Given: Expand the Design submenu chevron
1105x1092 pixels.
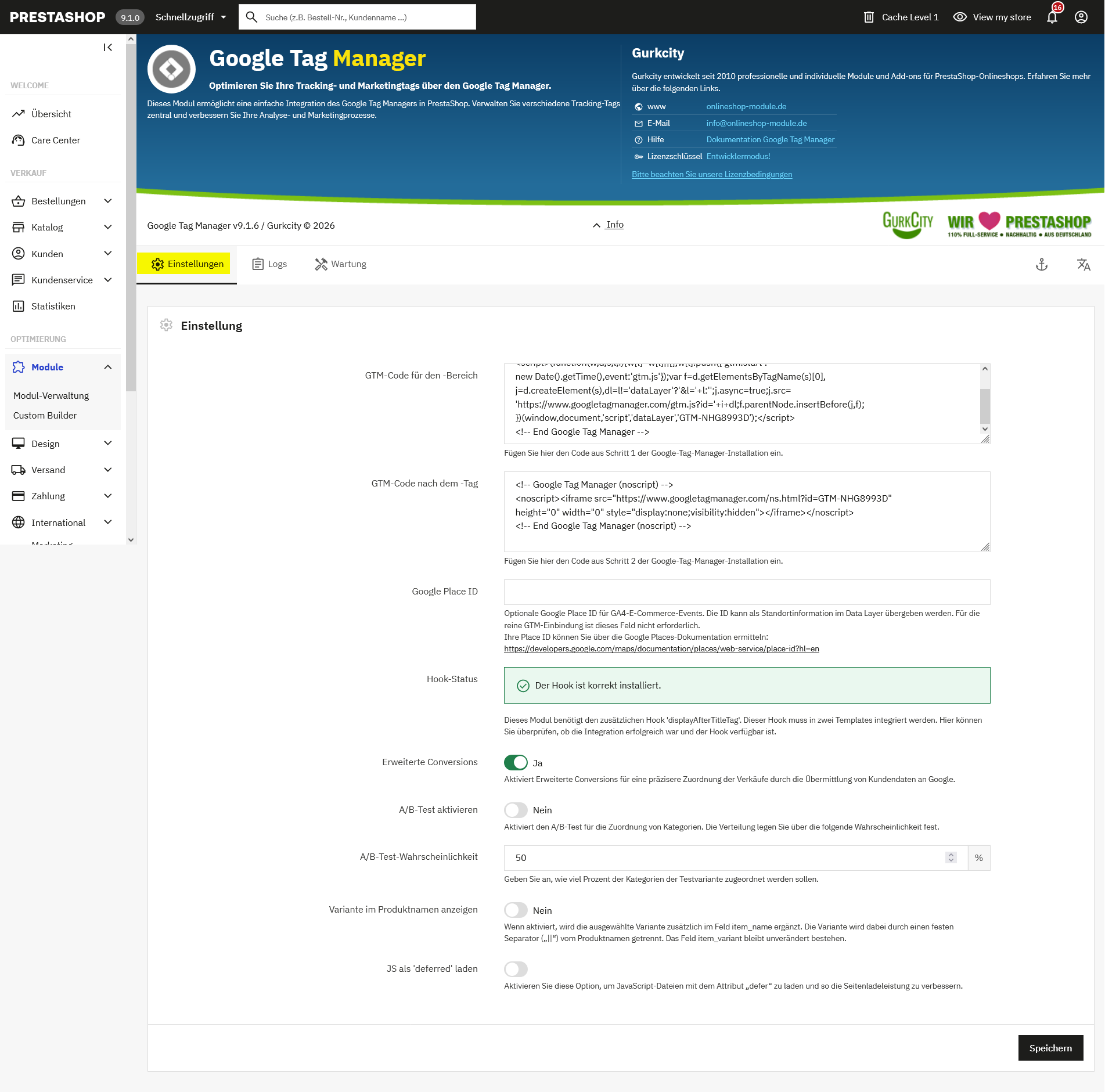Looking at the screenshot, I should 108,444.
